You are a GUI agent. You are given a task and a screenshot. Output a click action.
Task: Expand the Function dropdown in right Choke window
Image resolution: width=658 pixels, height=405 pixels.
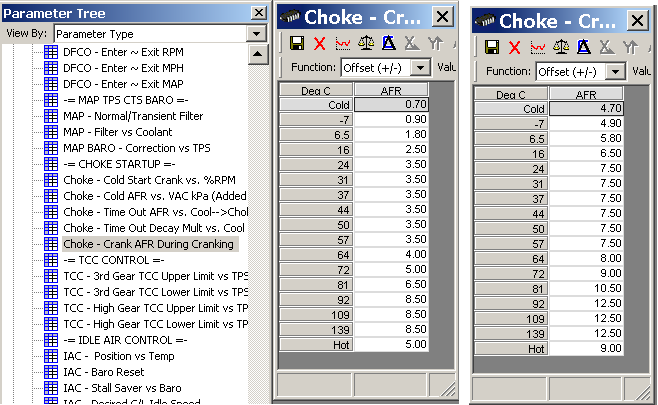pyautogui.click(x=614, y=71)
